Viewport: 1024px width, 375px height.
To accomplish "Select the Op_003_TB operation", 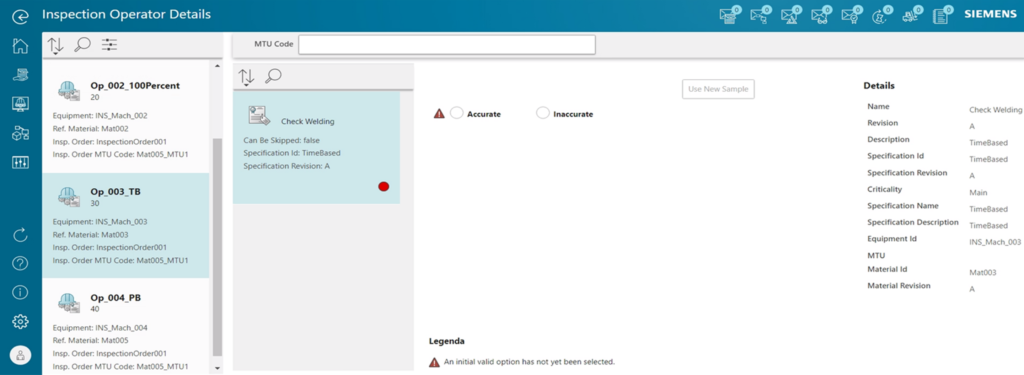I will [x=125, y=225].
